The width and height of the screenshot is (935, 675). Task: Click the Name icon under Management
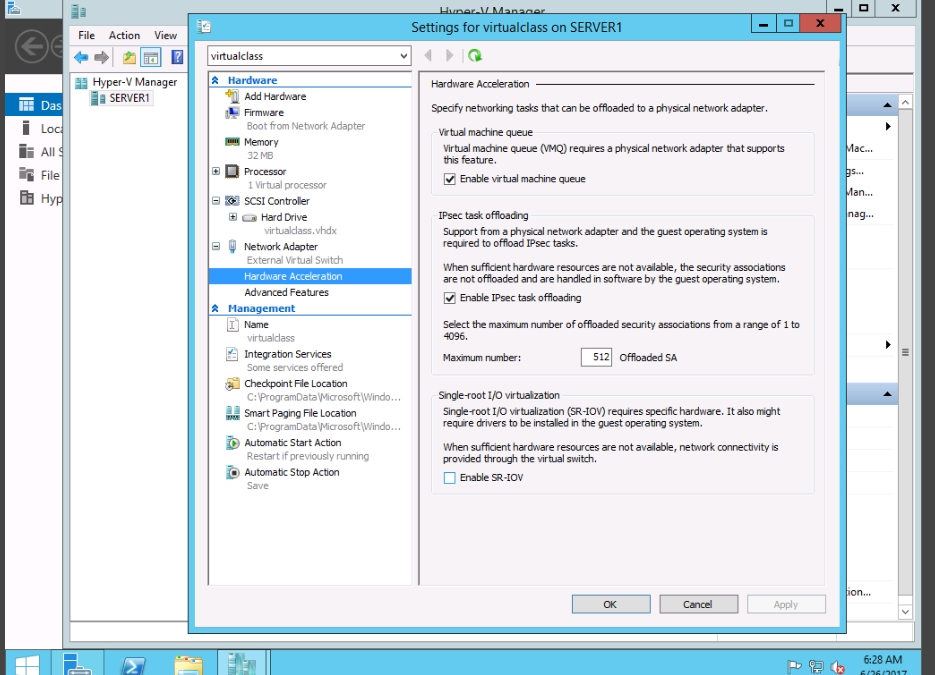233,324
